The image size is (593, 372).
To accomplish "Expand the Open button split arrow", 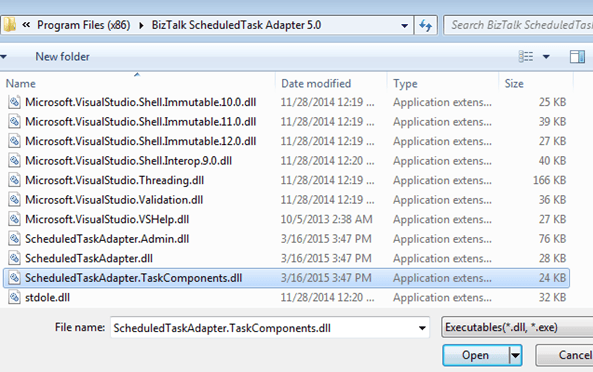I will [515, 355].
